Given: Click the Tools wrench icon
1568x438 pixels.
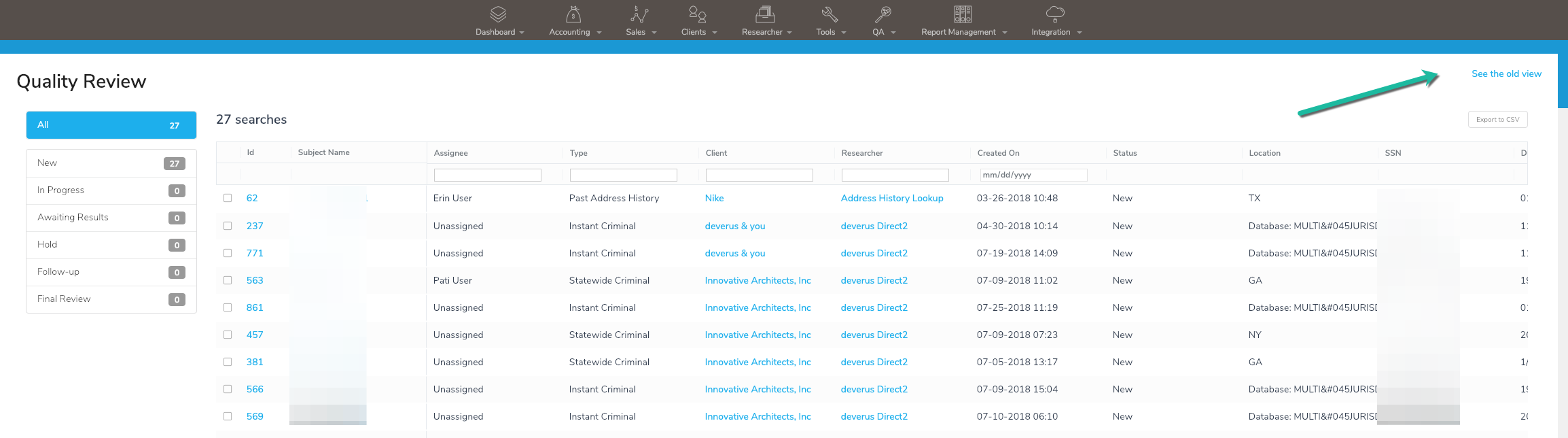Looking at the screenshot, I should 830,14.
